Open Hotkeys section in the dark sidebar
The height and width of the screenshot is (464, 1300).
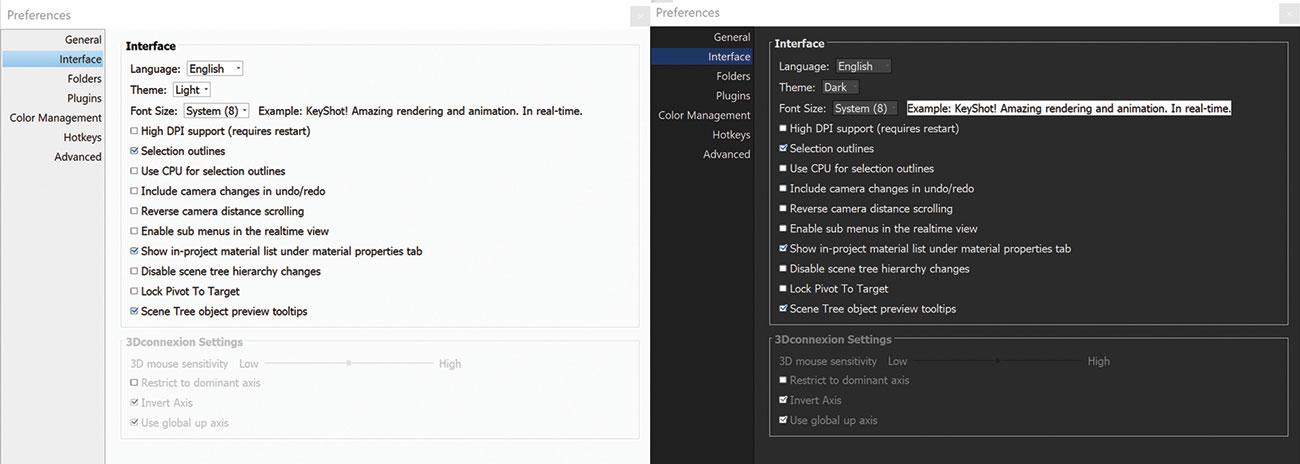coord(731,134)
